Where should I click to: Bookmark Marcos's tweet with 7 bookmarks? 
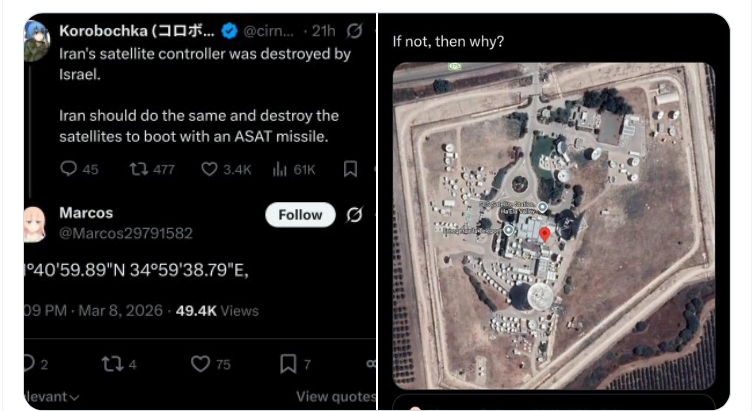tap(288, 364)
